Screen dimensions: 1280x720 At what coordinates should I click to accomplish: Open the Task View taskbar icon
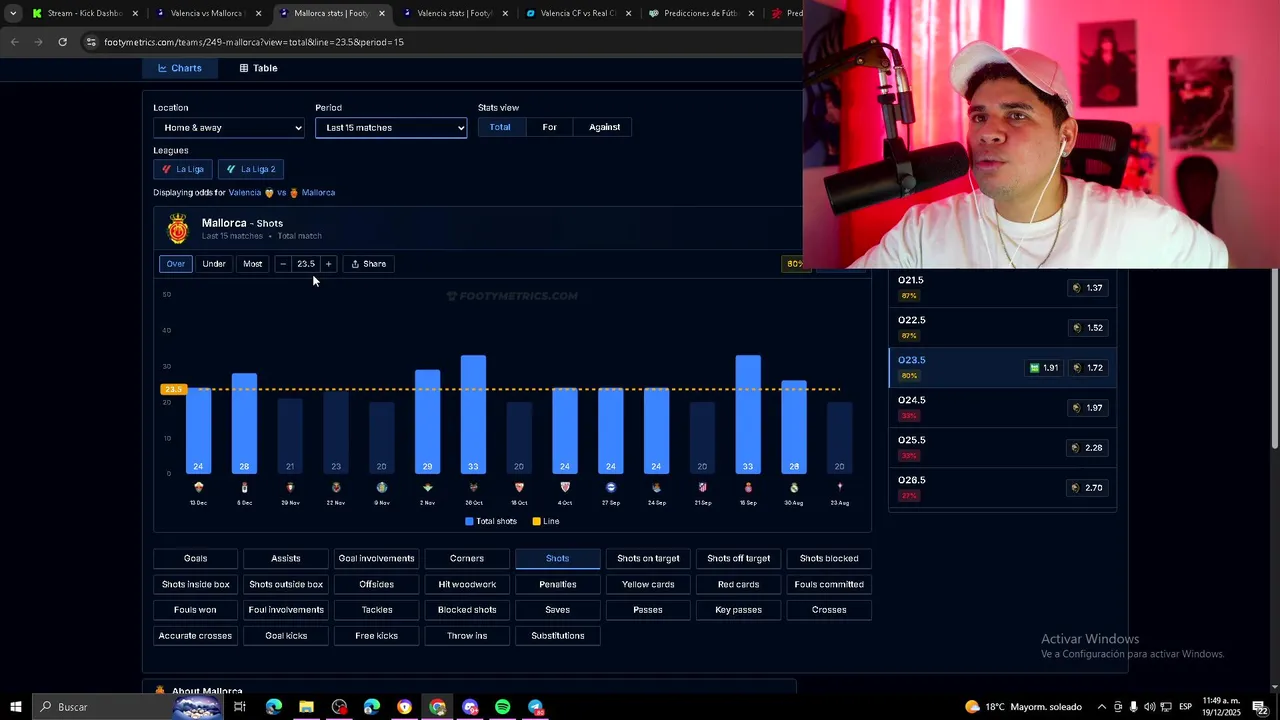point(240,707)
